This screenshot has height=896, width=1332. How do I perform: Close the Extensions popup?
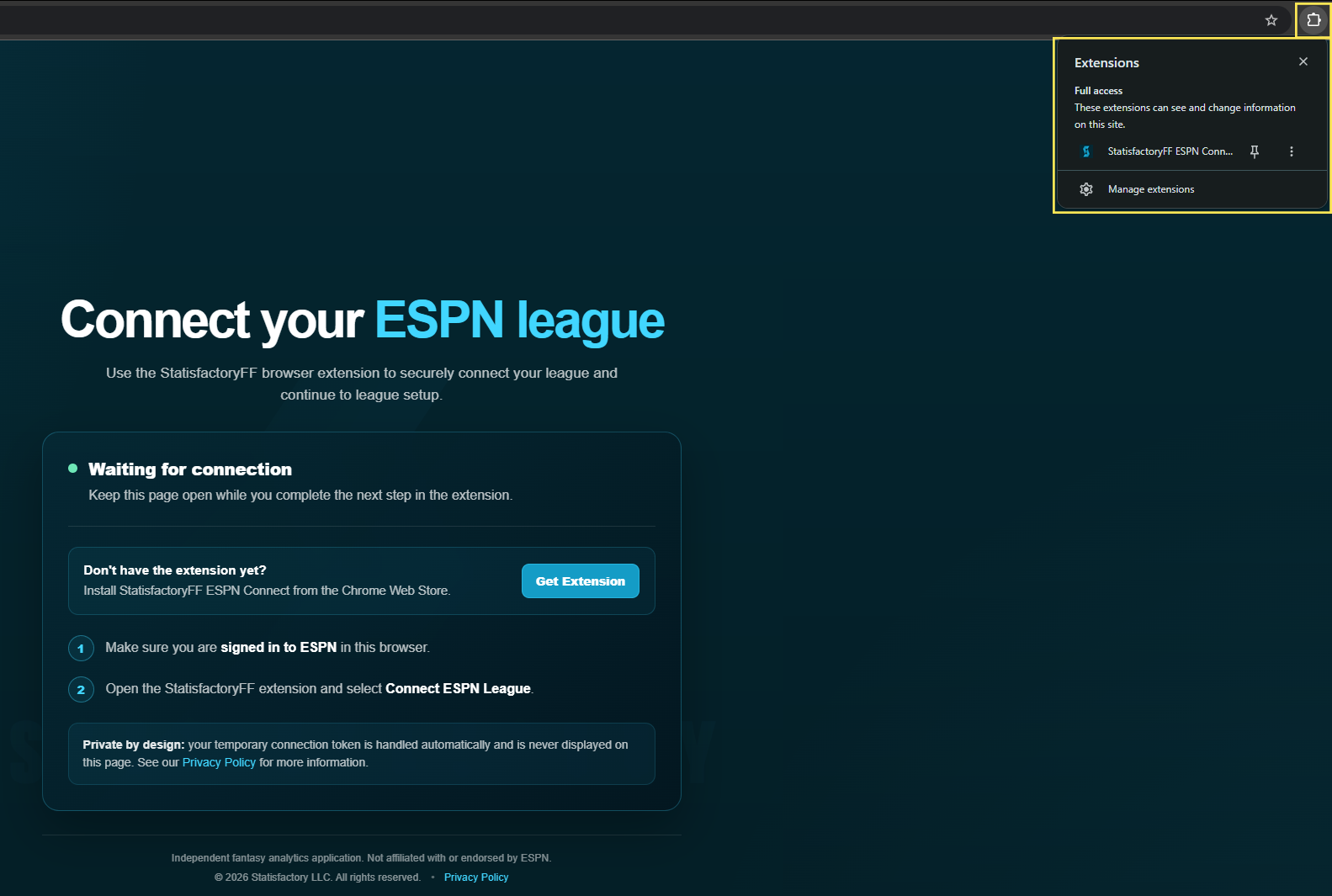tap(1303, 61)
